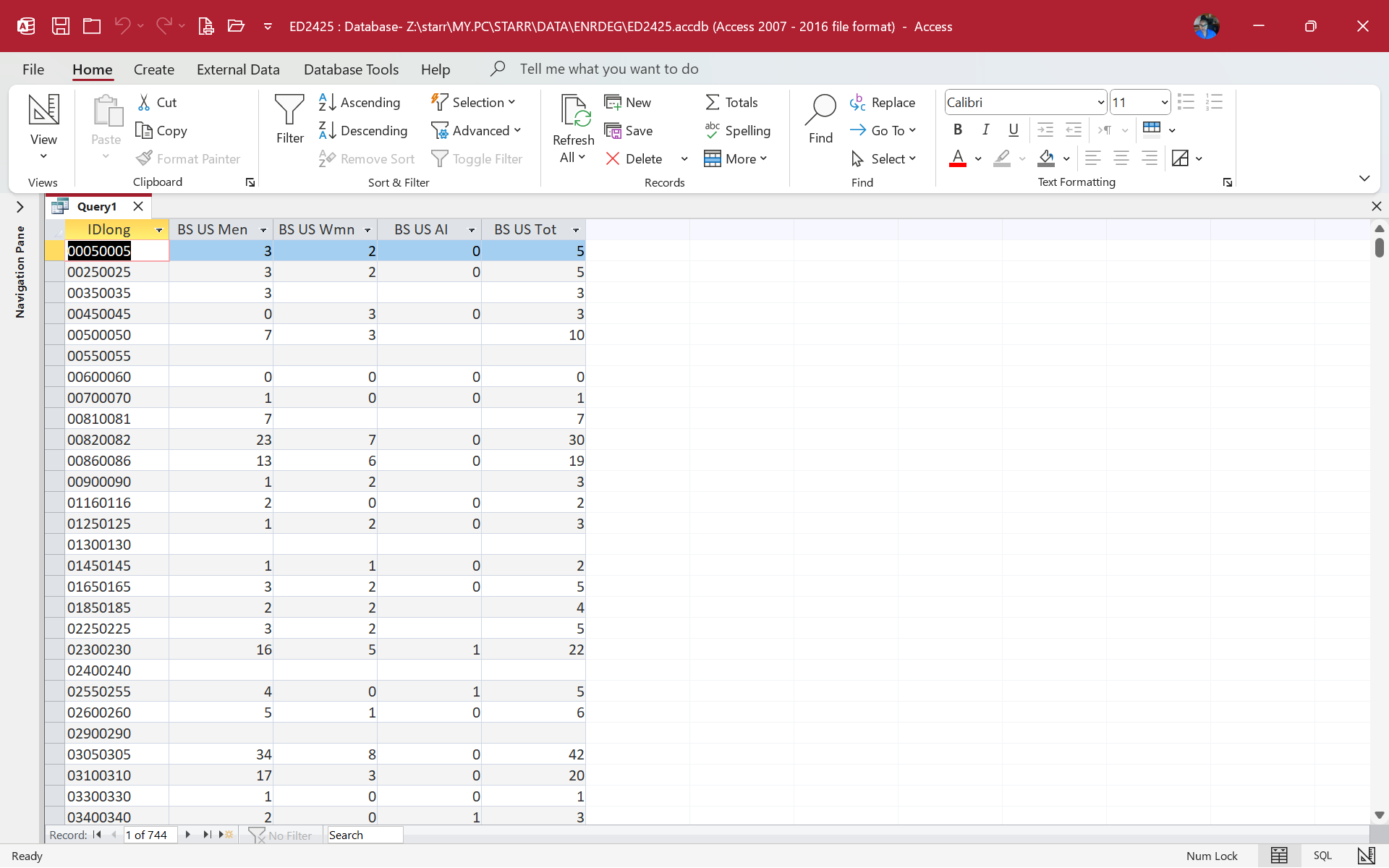1389x868 pixels.
Task: Switch to SQL view in status bar
Action: tap(1322, 856)
